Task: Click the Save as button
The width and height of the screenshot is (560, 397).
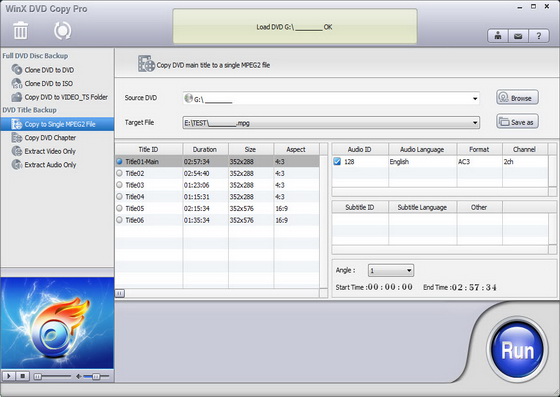Action: (517, 122)
